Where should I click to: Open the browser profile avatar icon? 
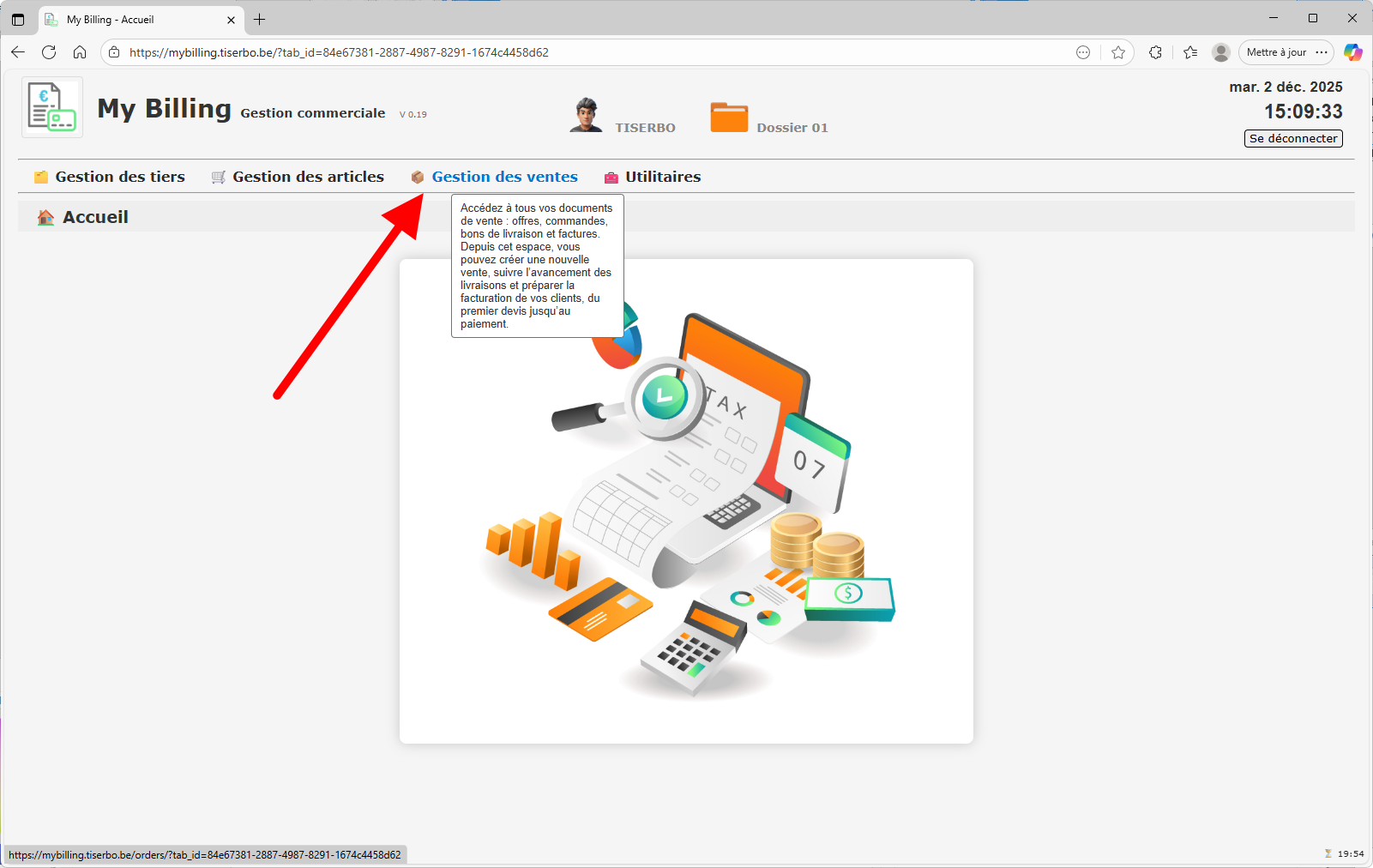pyautogui.click(x=1220, y=52)
